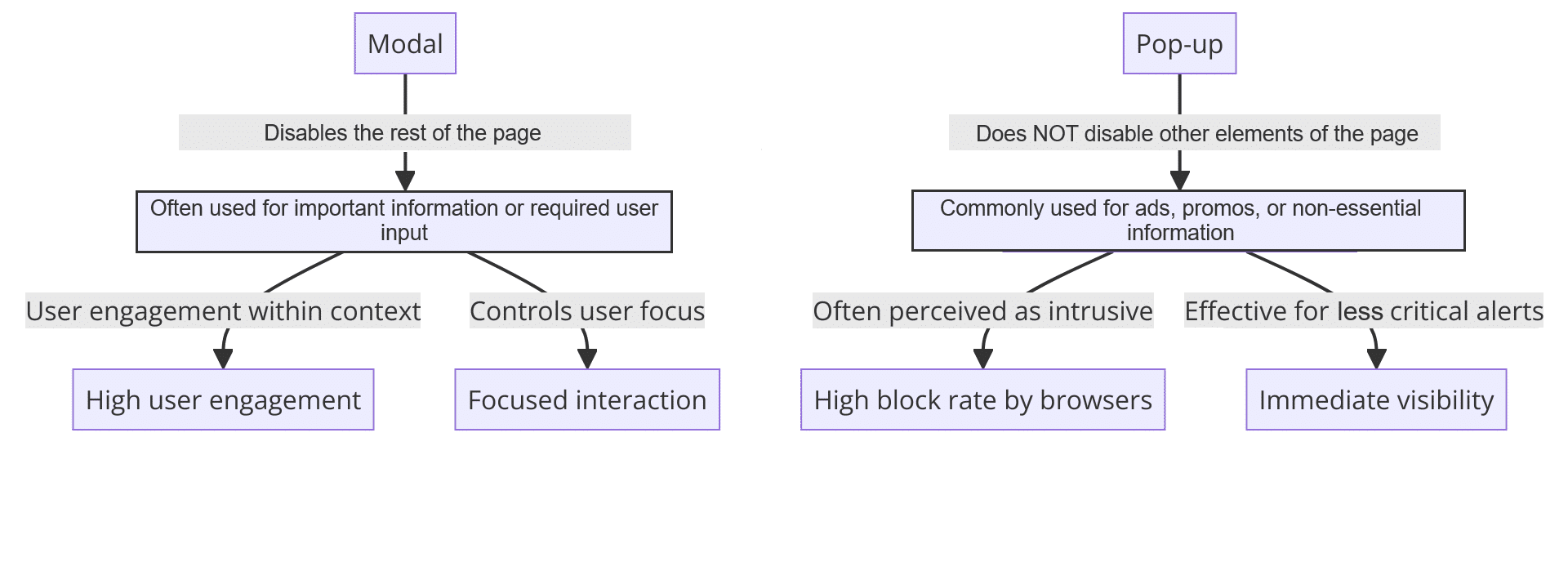The height and width of the screenshot is (580, 1568).
Task: Click 'Often perceived as intrusive' label
Action: coord(982,310)
